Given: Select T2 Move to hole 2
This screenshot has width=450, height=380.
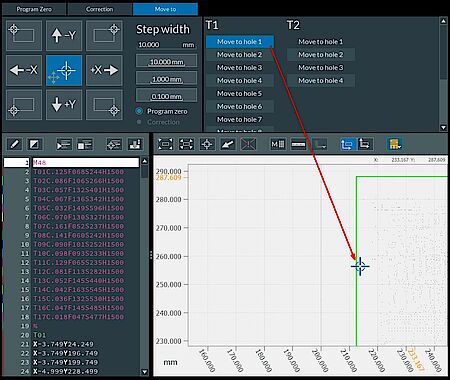Looking at the screenshot, I should [x=321, y=55].
